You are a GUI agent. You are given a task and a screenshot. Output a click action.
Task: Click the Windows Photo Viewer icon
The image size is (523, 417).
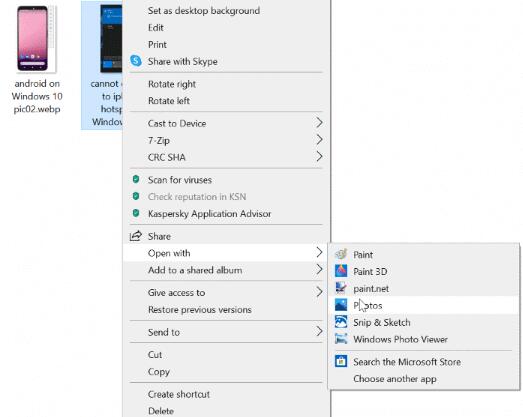pyautogui.click(x=341, y=339)
